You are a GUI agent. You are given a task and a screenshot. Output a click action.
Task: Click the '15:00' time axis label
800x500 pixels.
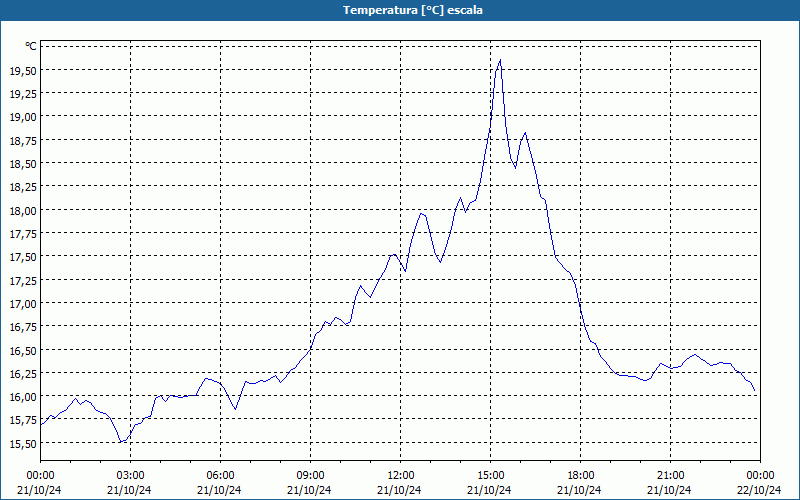pyautogui.click(x=490, y=475)
